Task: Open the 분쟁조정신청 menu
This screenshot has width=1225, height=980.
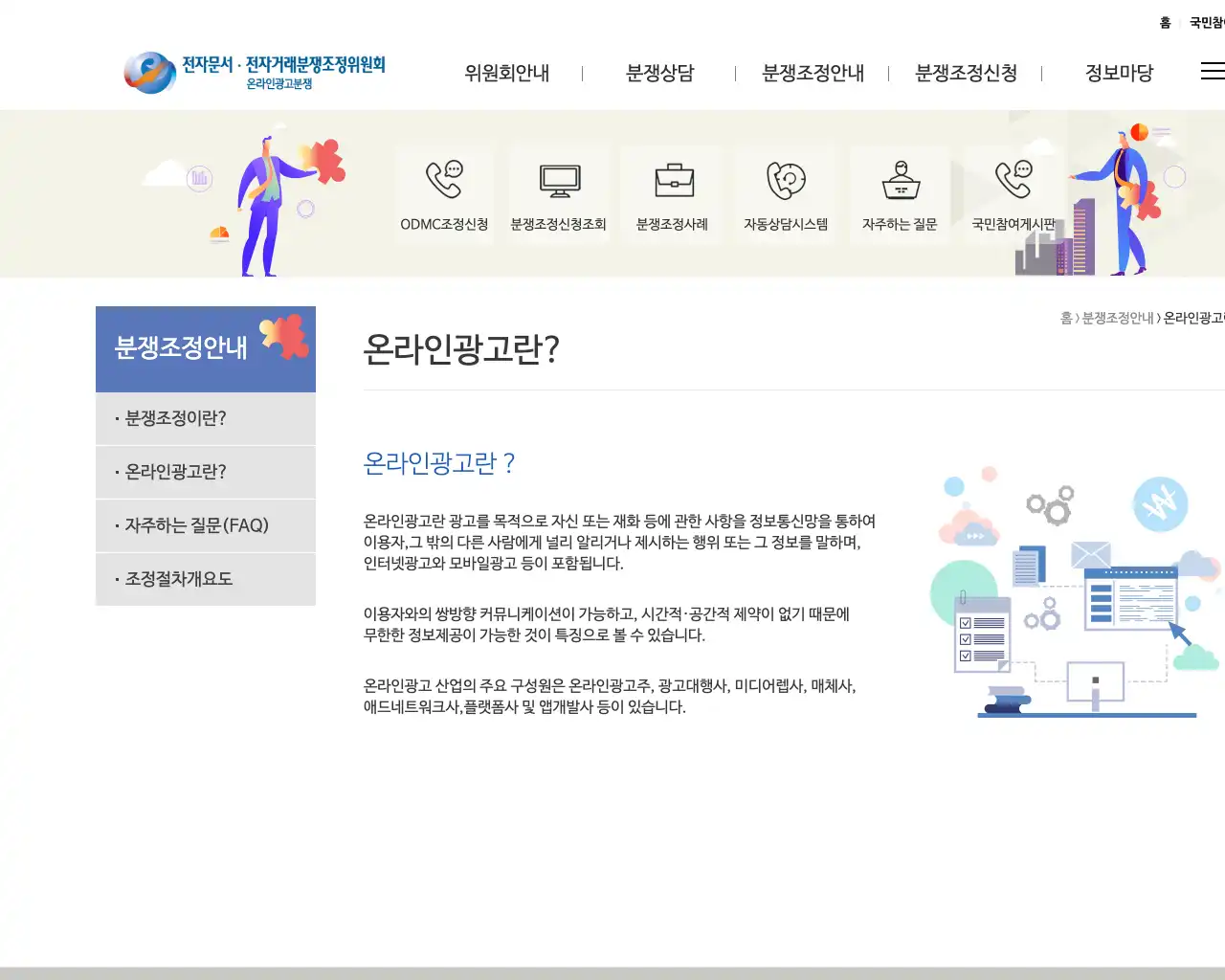Action: 967,73
